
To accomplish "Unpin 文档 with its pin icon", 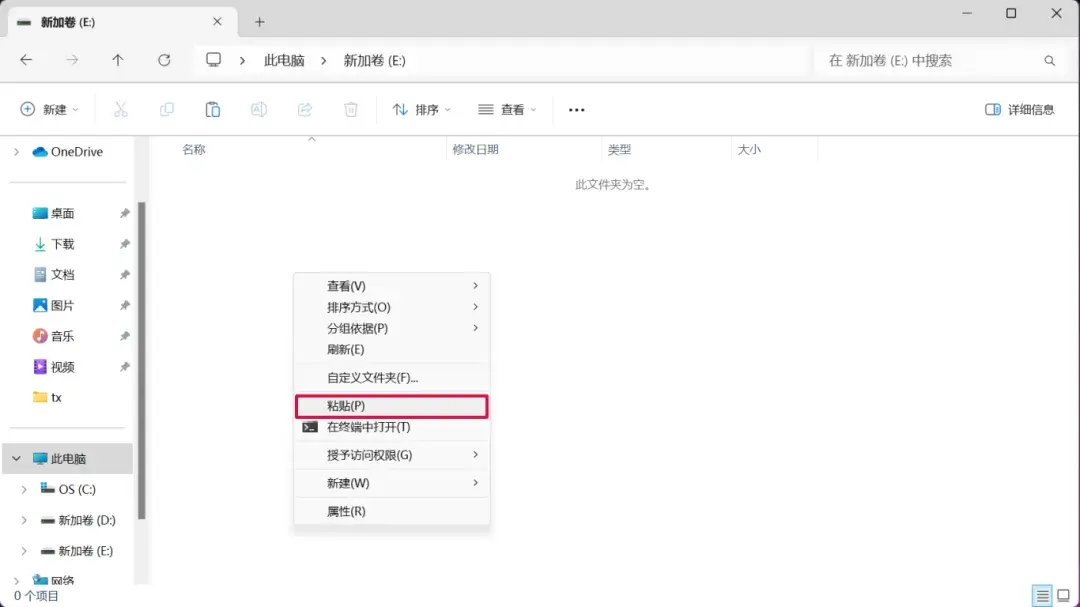I will click(x=125, y=274).
